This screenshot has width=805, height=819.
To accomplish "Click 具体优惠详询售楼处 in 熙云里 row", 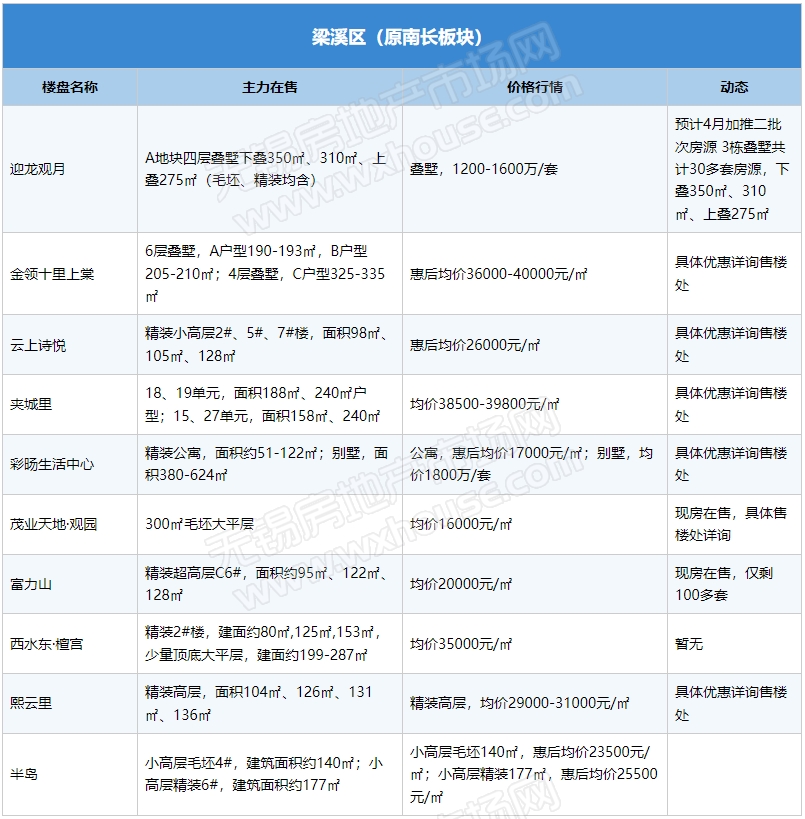I will pyautogui.click(x=734, y=703).
